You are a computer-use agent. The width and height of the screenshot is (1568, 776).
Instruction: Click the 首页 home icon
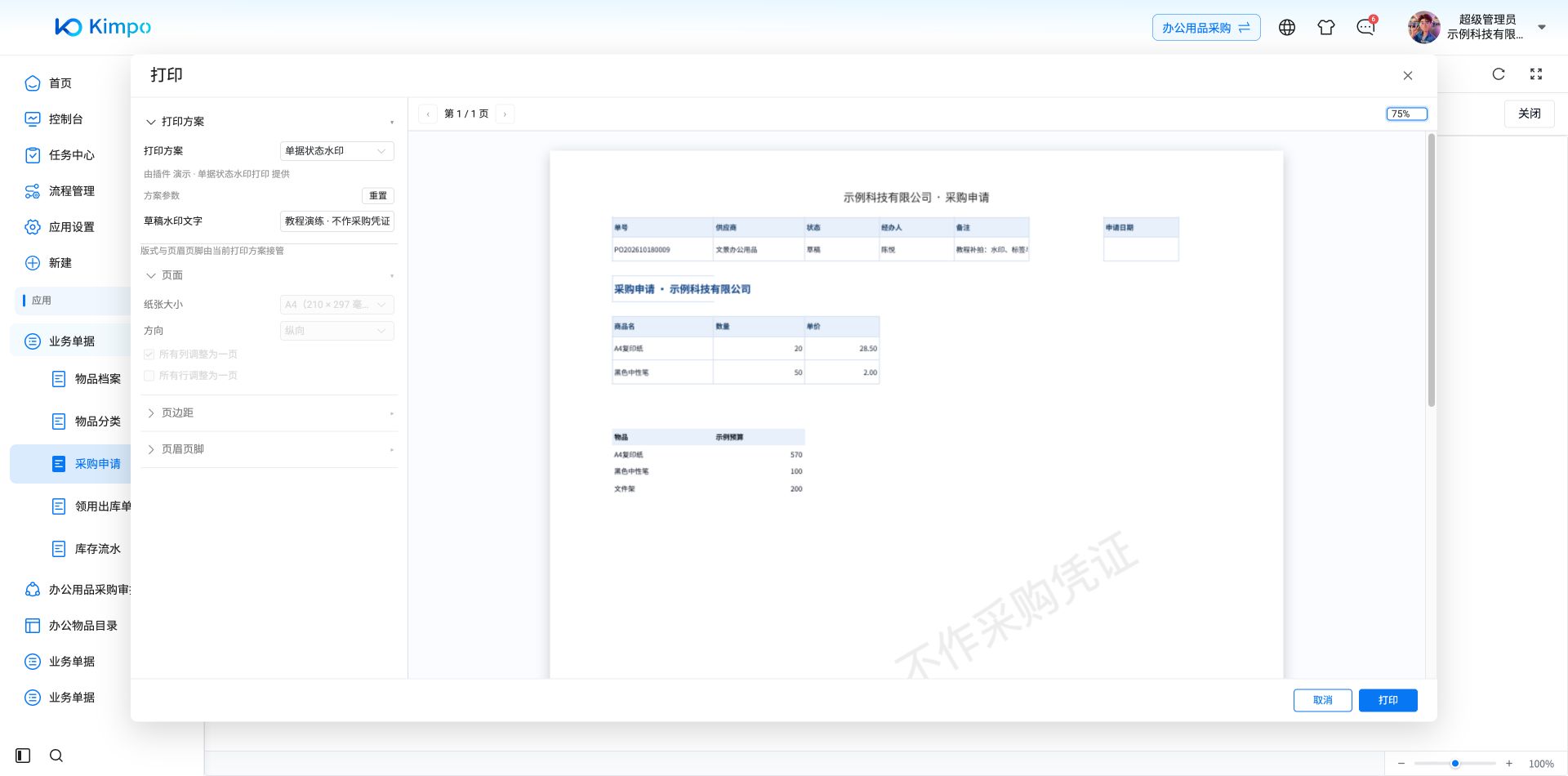coord(33,83)
